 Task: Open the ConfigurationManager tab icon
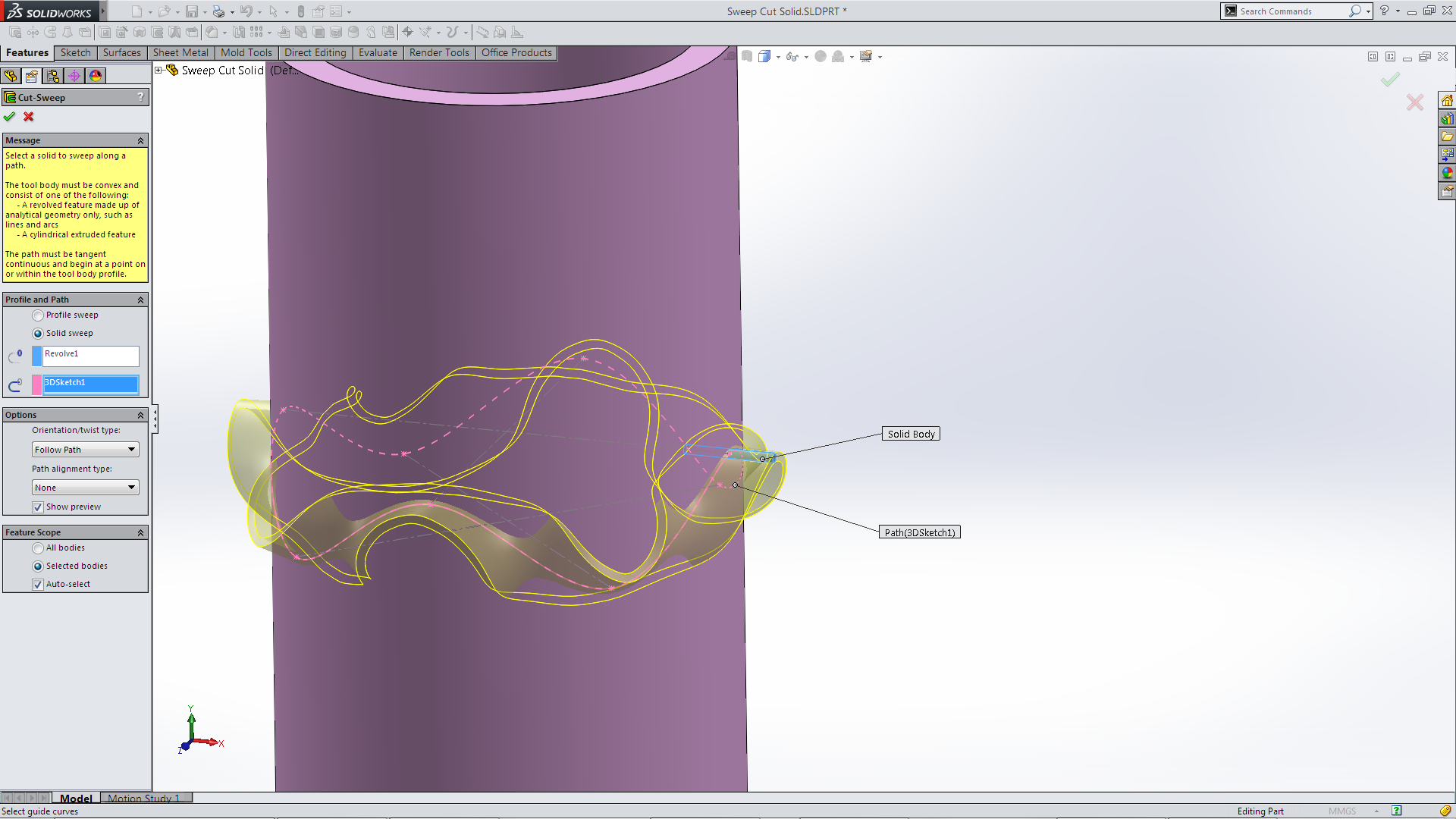(52, 76)
